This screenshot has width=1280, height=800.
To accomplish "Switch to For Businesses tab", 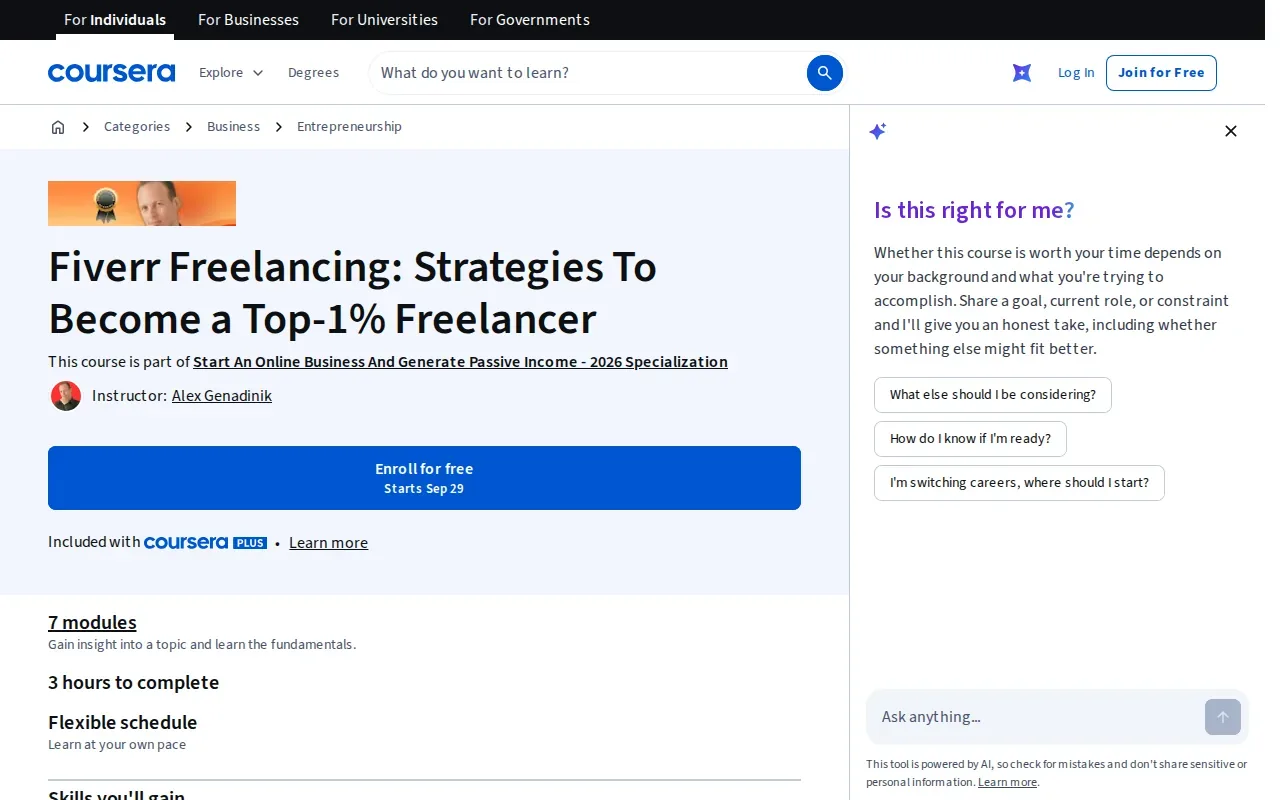I will click(248, 20).
